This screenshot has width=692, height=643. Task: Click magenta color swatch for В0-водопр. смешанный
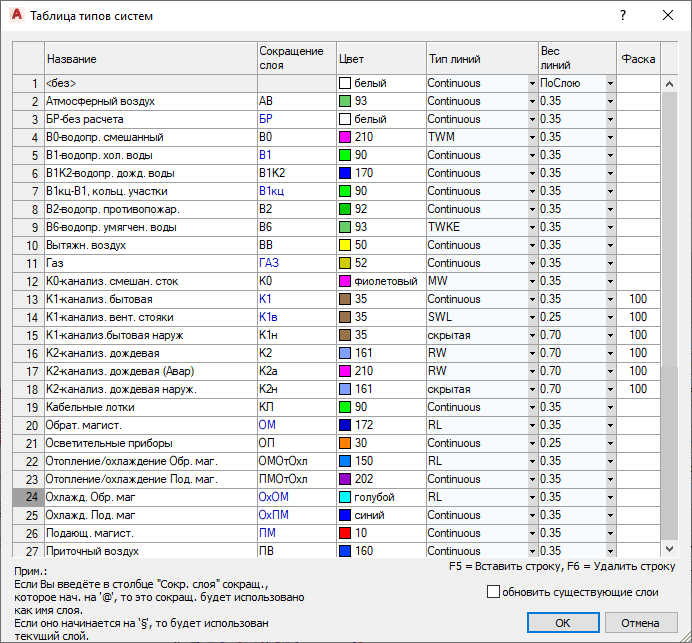345,137
